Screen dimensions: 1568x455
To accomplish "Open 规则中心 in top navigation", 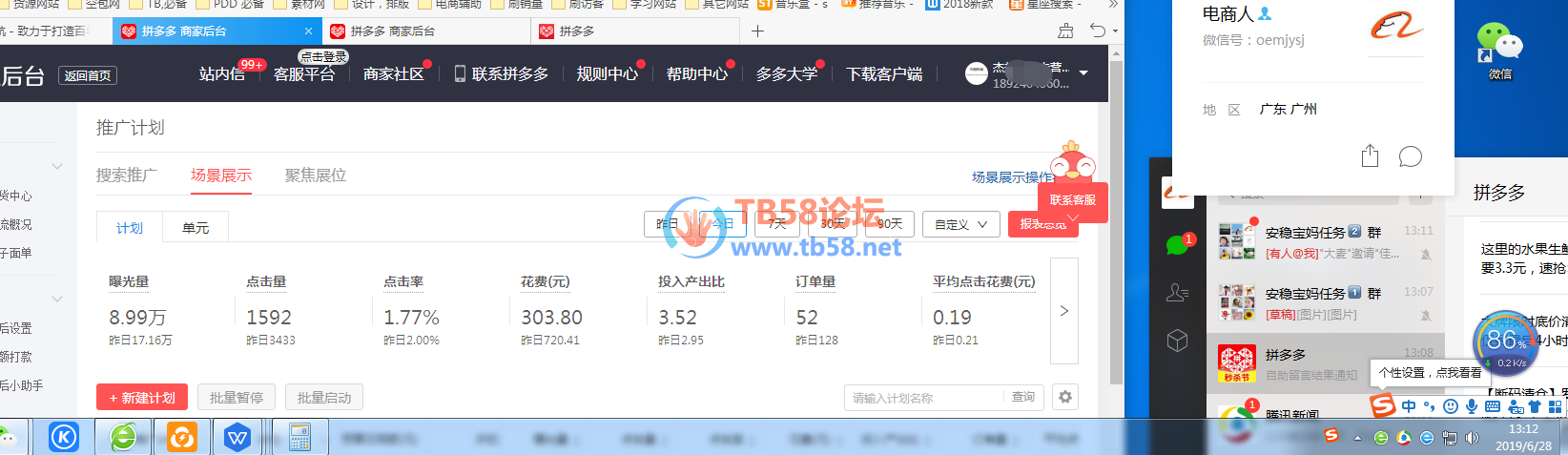I will pos(607,73).
